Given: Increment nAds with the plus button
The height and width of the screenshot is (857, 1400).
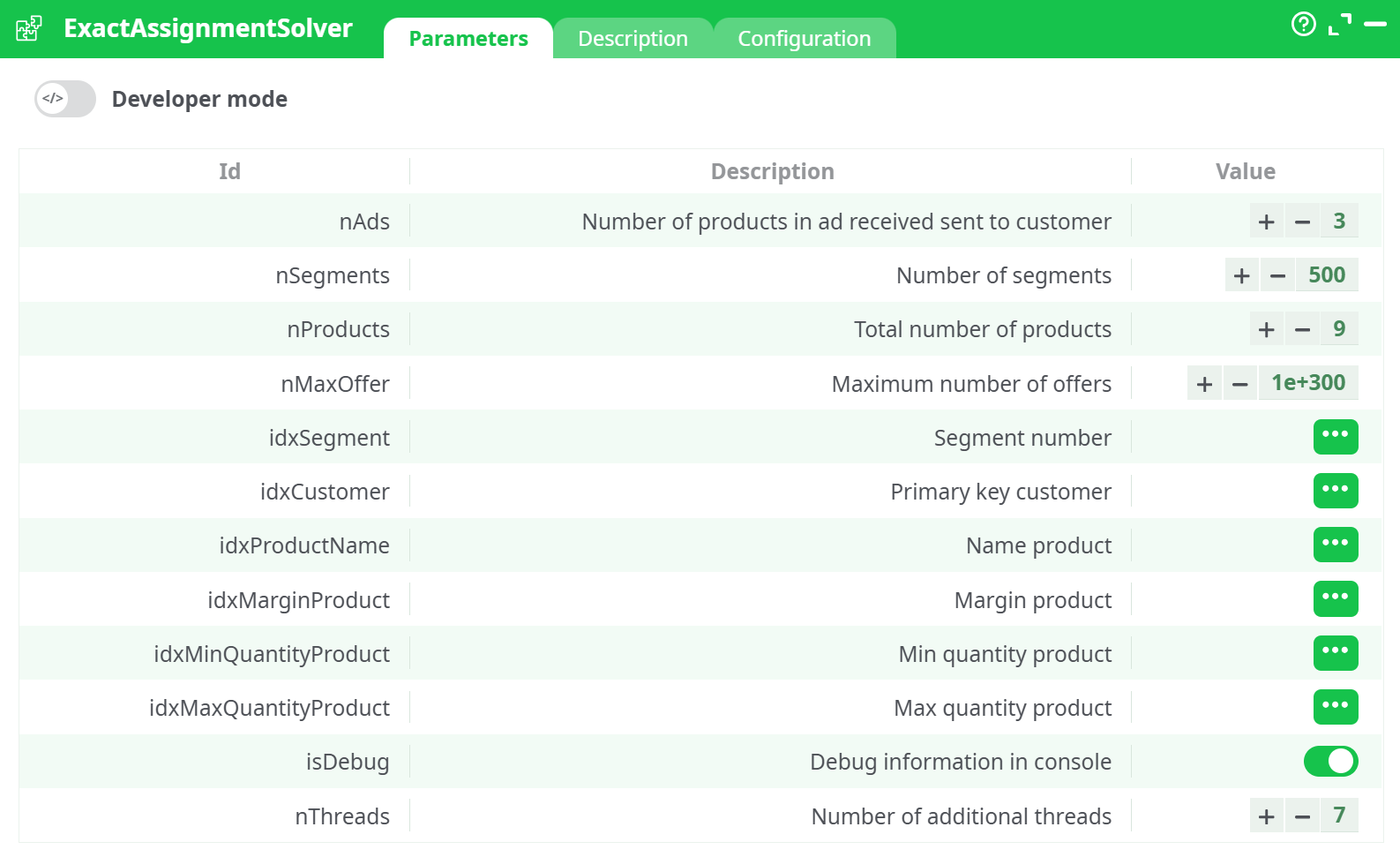Looking at the screenshot, I should 1266,221.
